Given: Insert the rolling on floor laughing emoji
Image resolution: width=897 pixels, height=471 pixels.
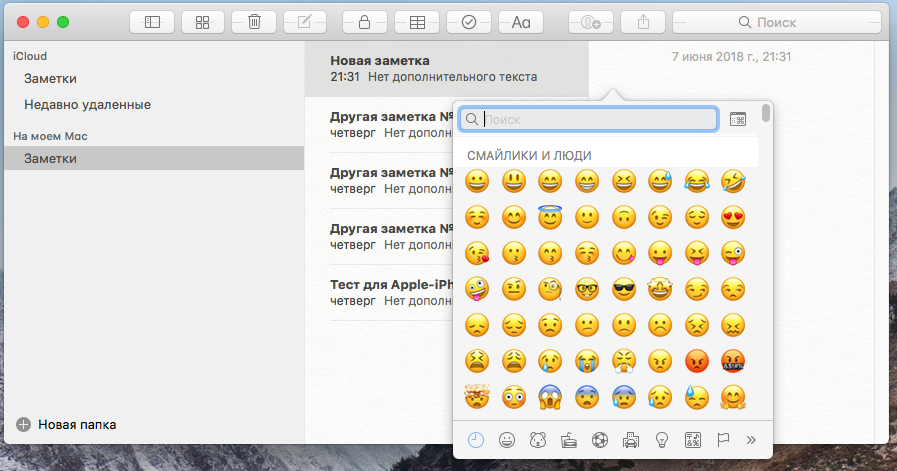Looking at the screenshot, I should tap(733, 181).
